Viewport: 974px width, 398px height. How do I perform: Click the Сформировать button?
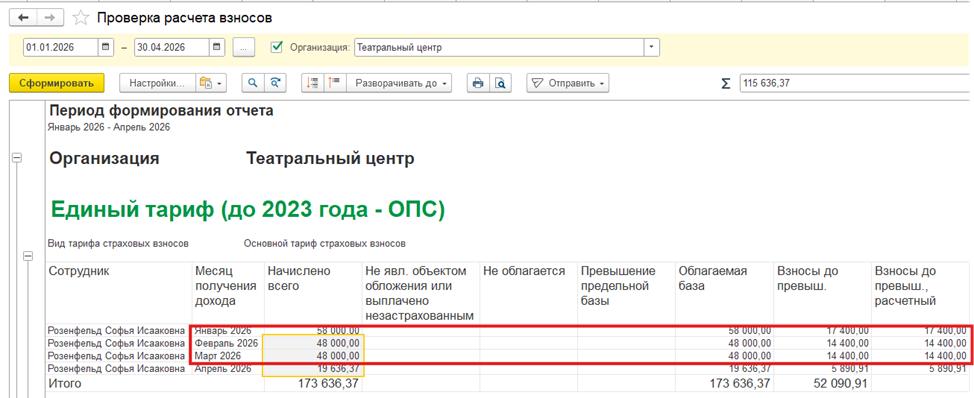[57, 83]
